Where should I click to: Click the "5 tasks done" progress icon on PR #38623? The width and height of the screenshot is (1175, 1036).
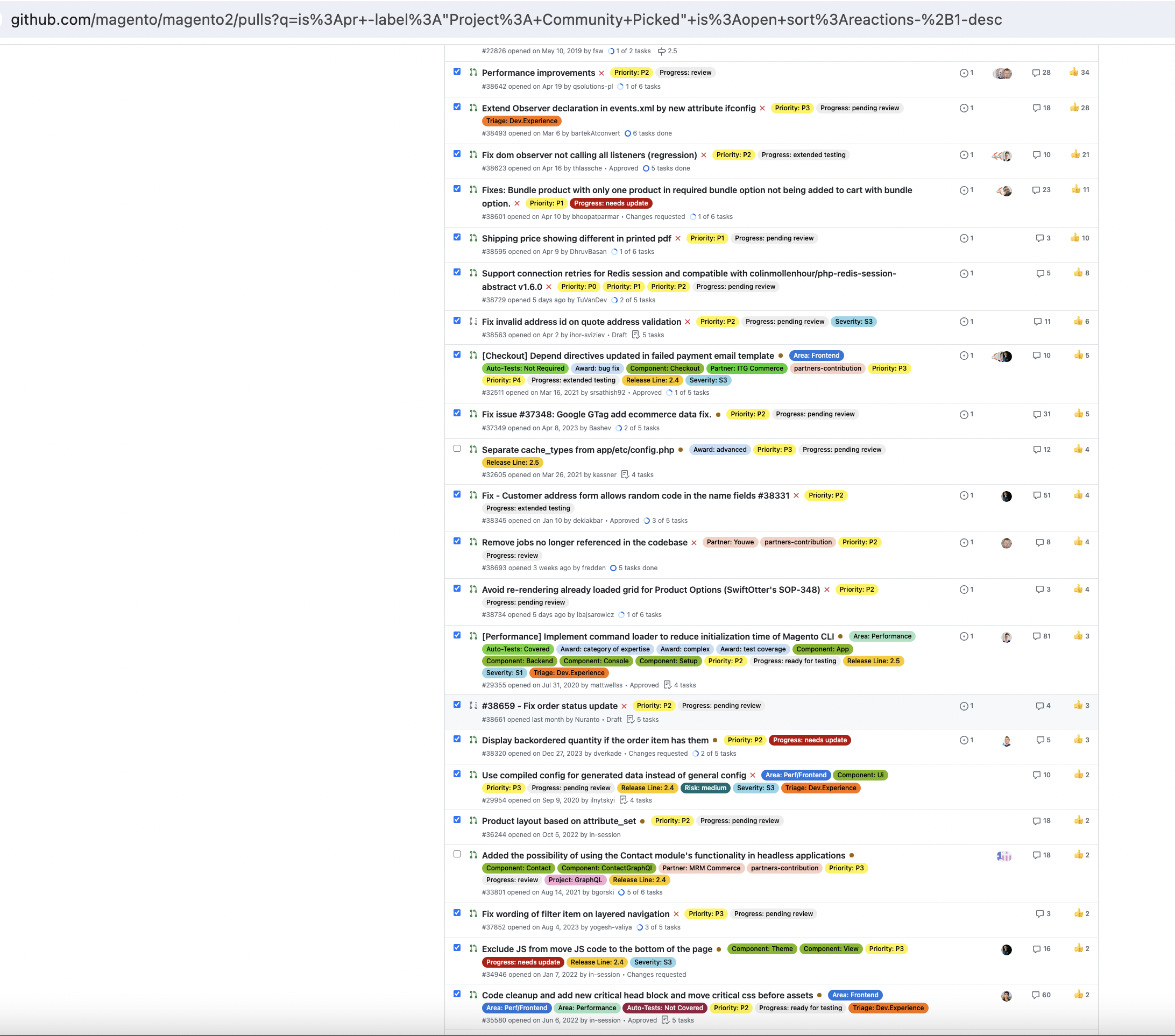tap(647, 168)
